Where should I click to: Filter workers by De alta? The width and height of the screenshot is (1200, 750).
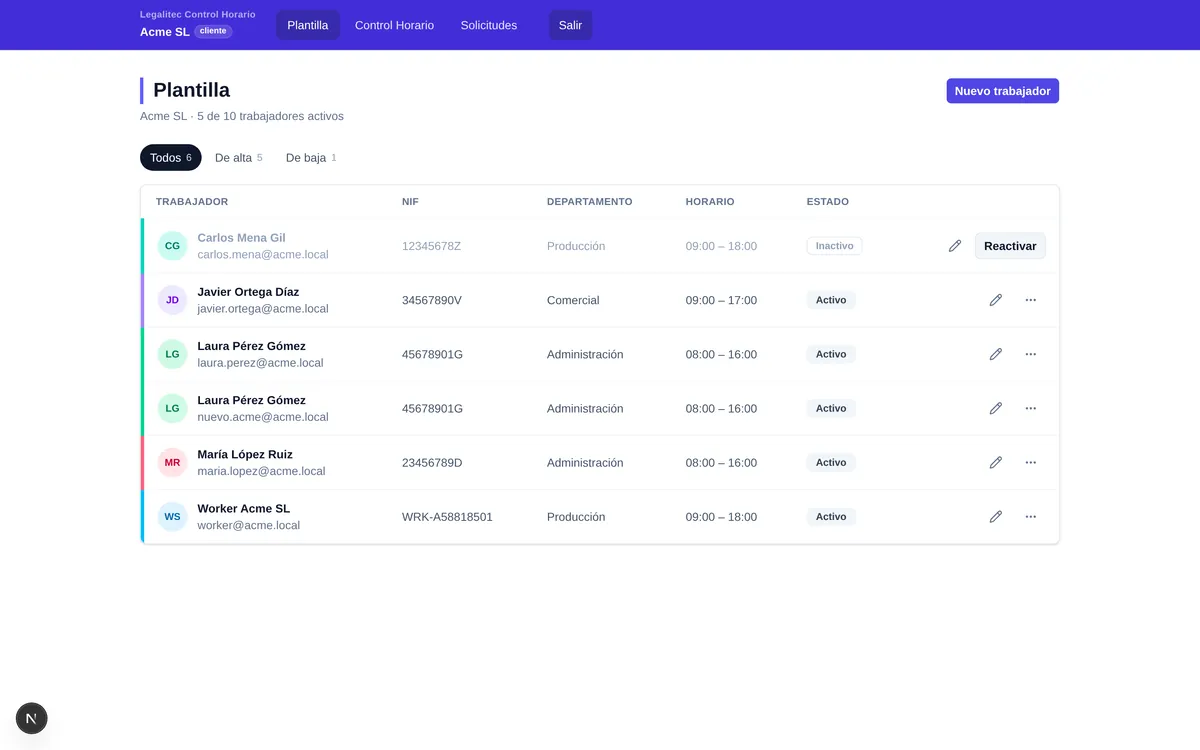pos(239,158)
